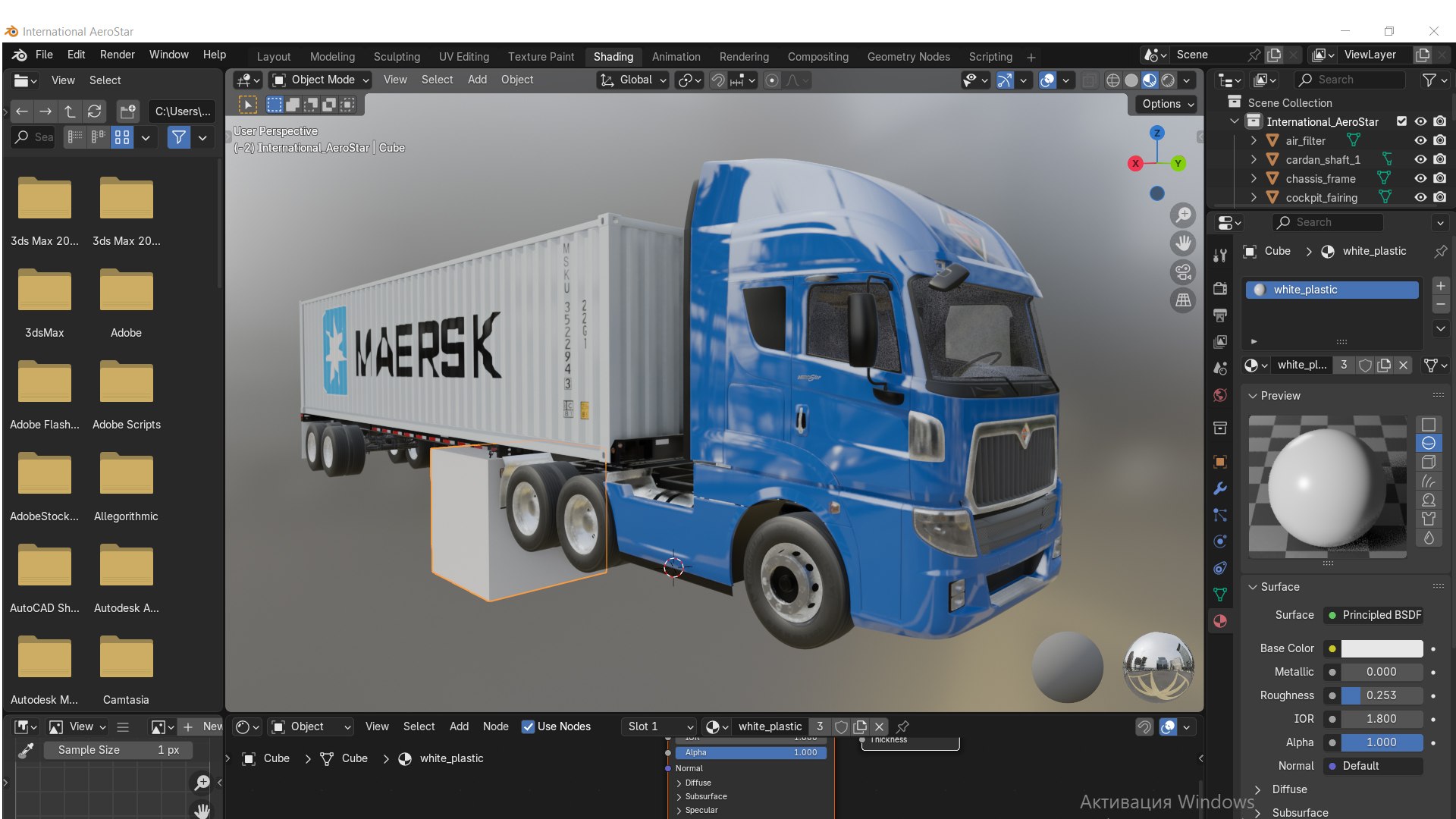
Task: Open Material properties tab icon
Action: point(1220,621)
